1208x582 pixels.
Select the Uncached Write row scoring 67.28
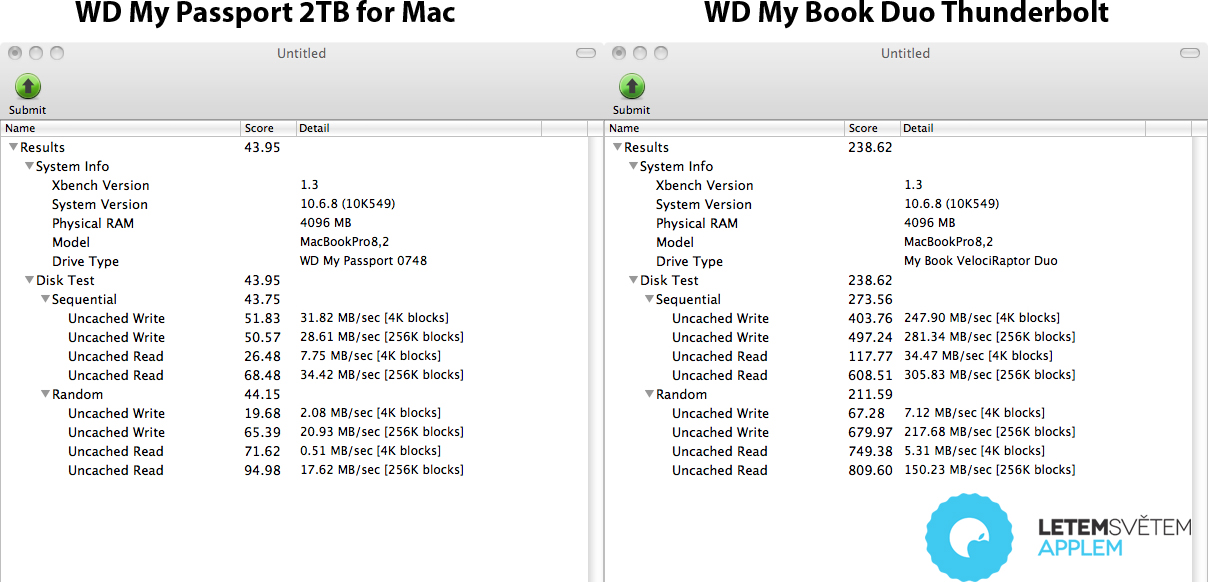[899, 413]
